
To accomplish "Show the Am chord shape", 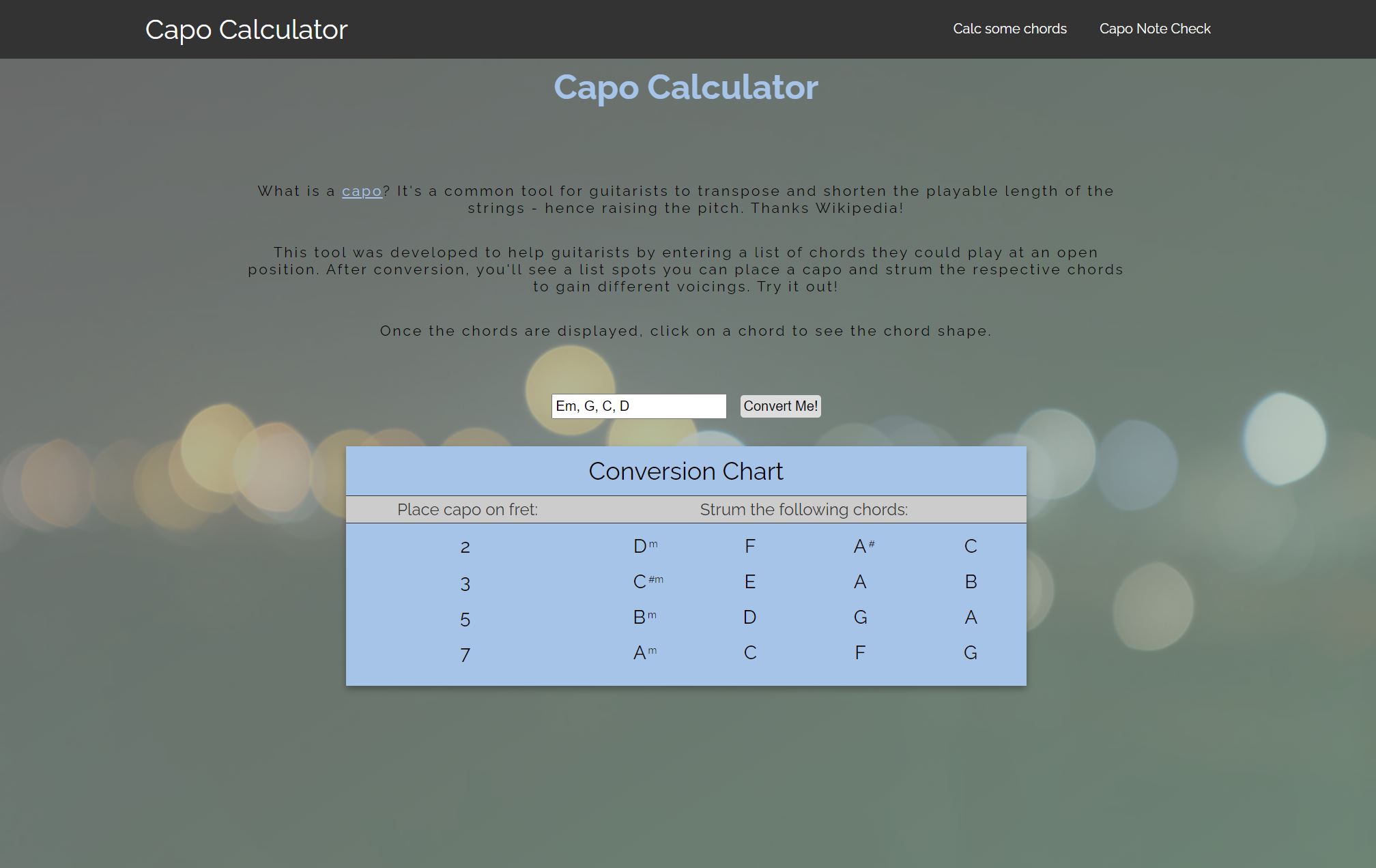I will (x=644, y=652).
